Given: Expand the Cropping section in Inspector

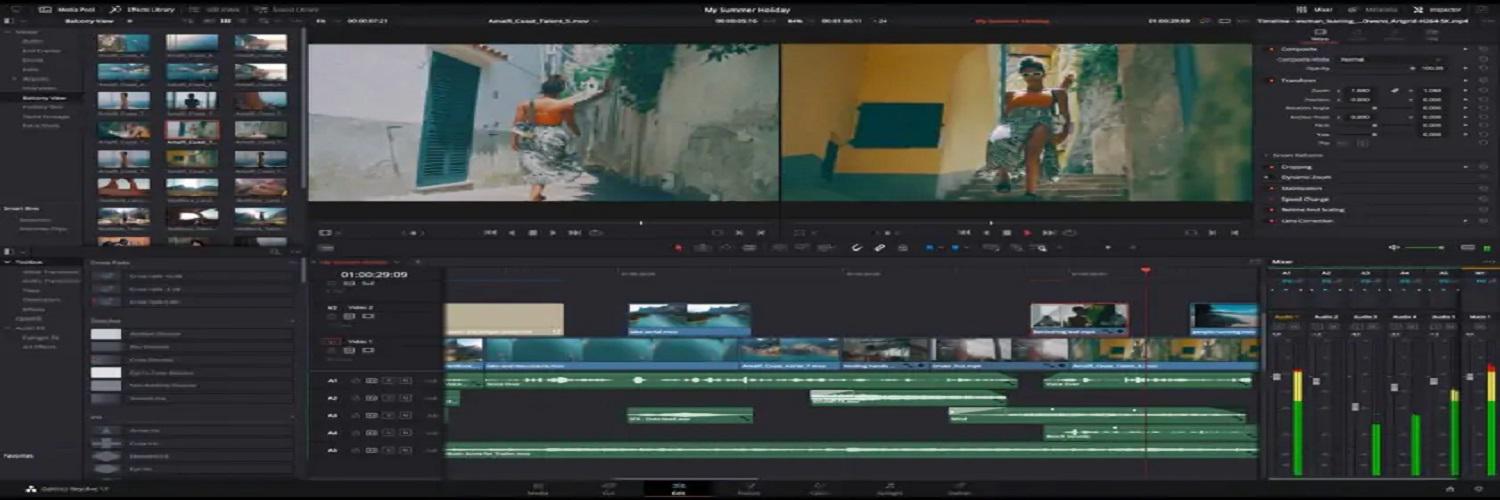Looking at the screenshot, I should (x=1295, y=166).
